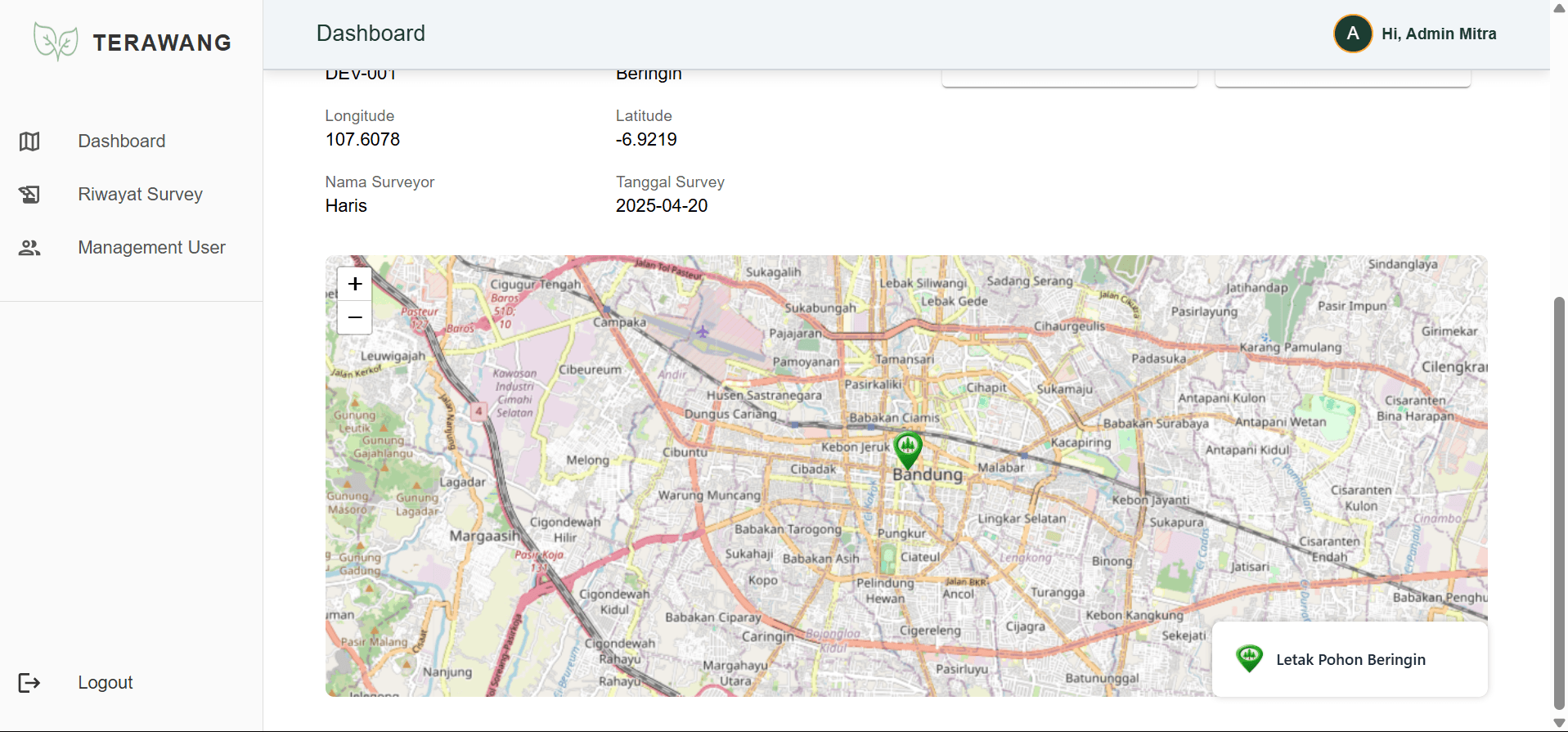Click the scrollbar down arrow
Screen dimensions: 1568x732
pos(1559,724)
